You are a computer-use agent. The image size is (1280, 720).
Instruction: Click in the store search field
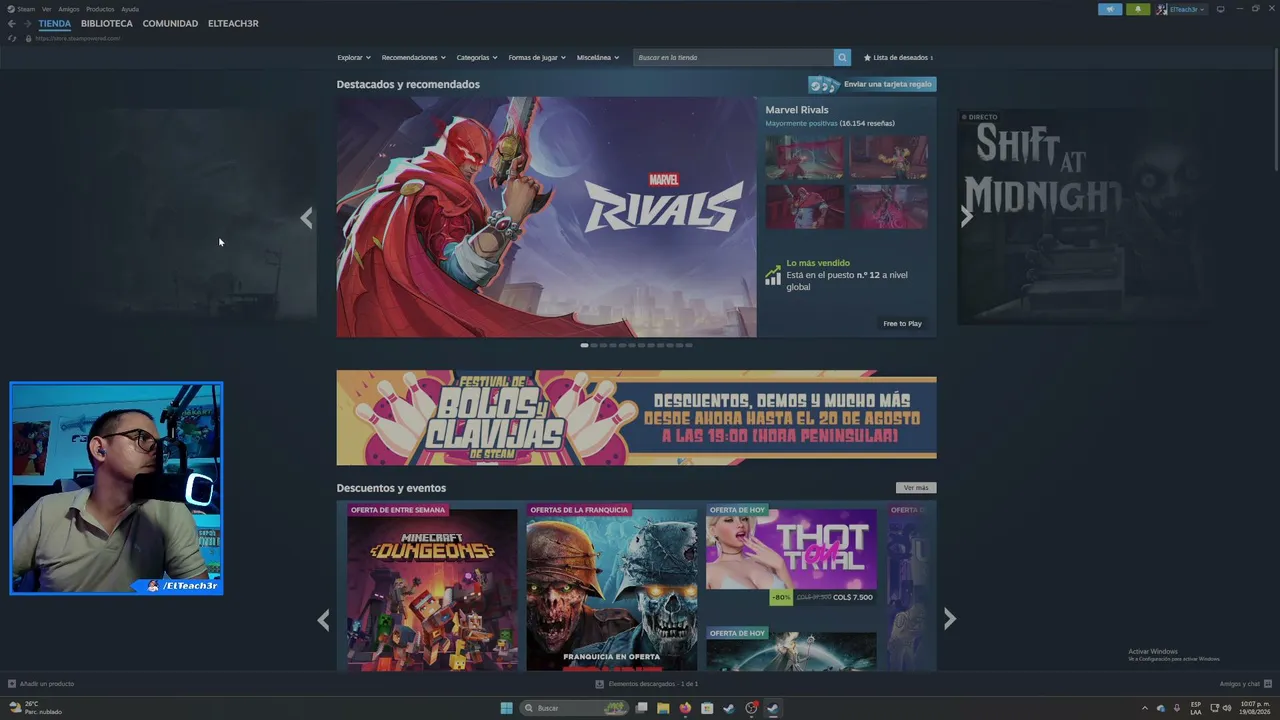click(x=734, y=58)
